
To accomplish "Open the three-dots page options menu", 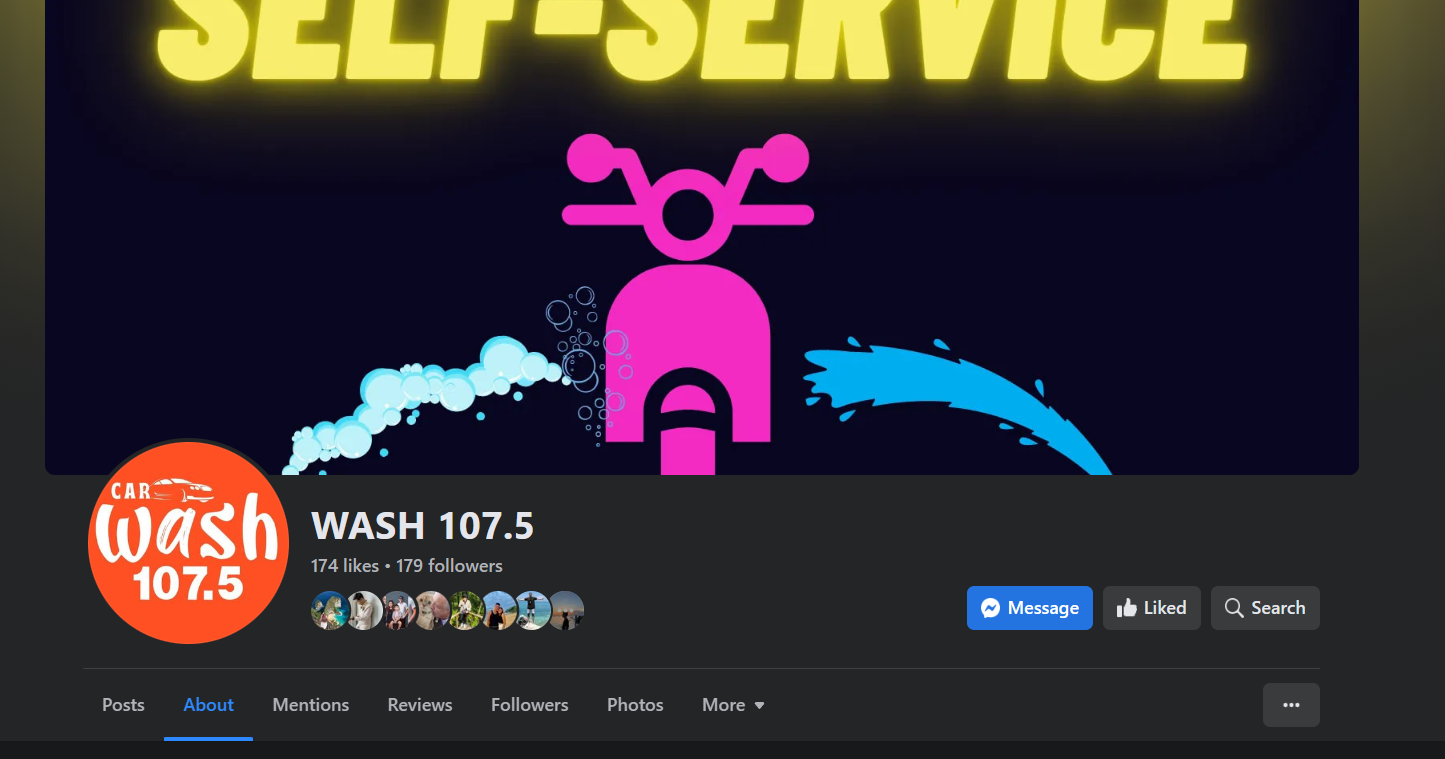I will 1291,705.
